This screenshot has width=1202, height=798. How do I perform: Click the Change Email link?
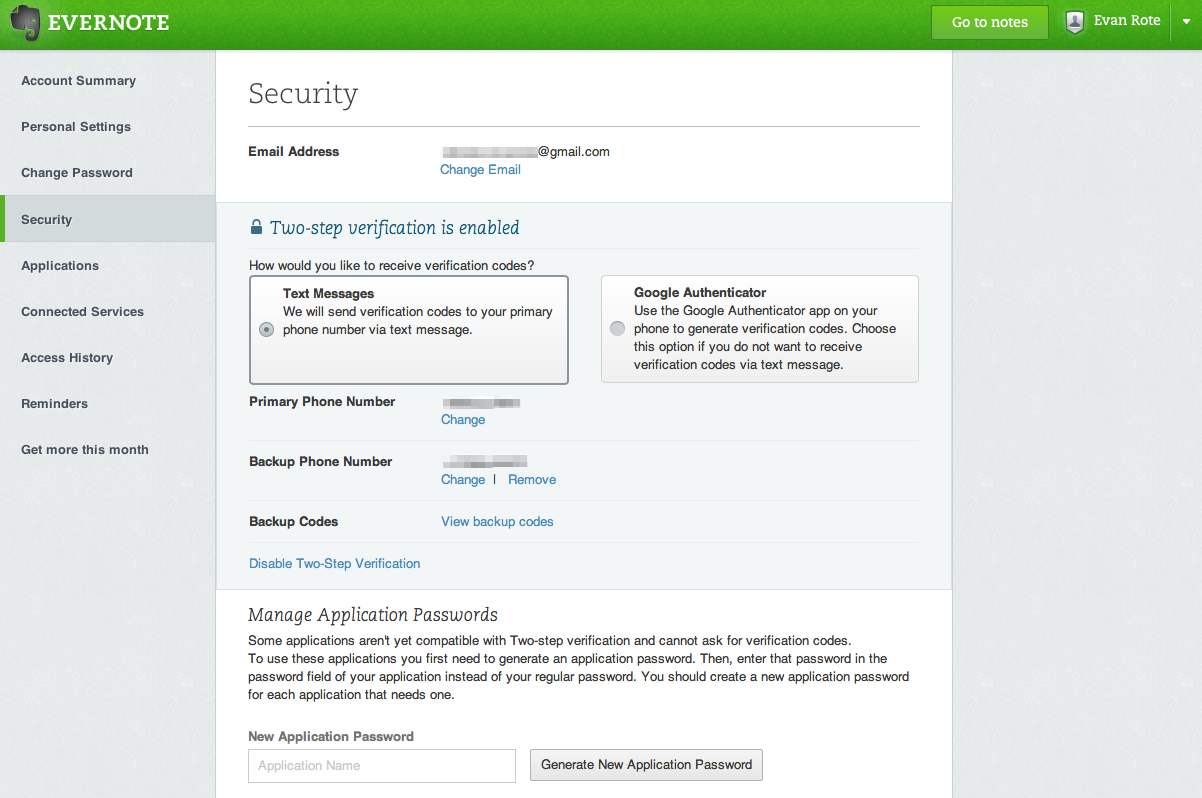pos(480,170)
